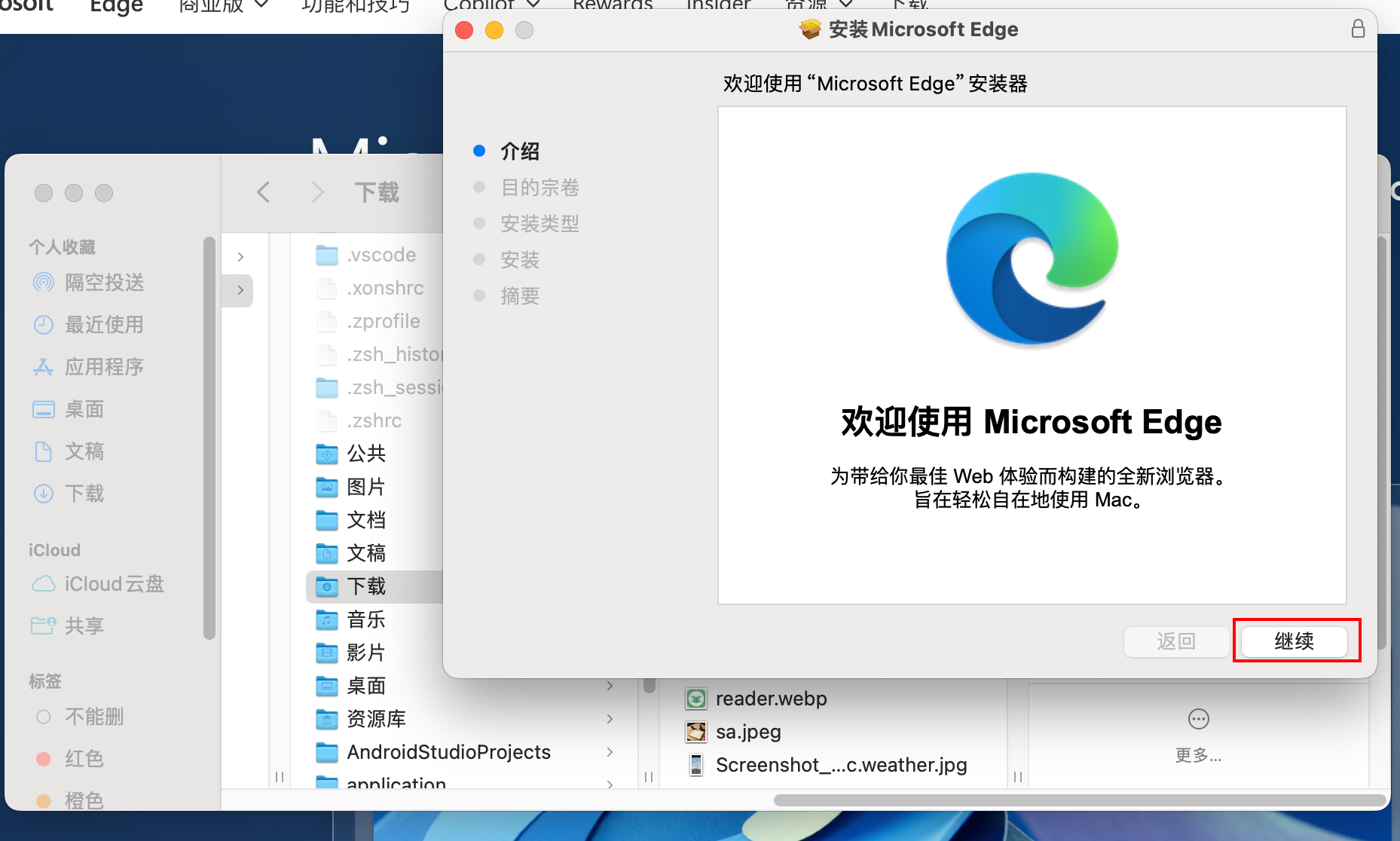Image resolution: width=1400 pixels, height=841 pixels.
Task: Go forward in Finder toolbar
Action: click(318, 192)
